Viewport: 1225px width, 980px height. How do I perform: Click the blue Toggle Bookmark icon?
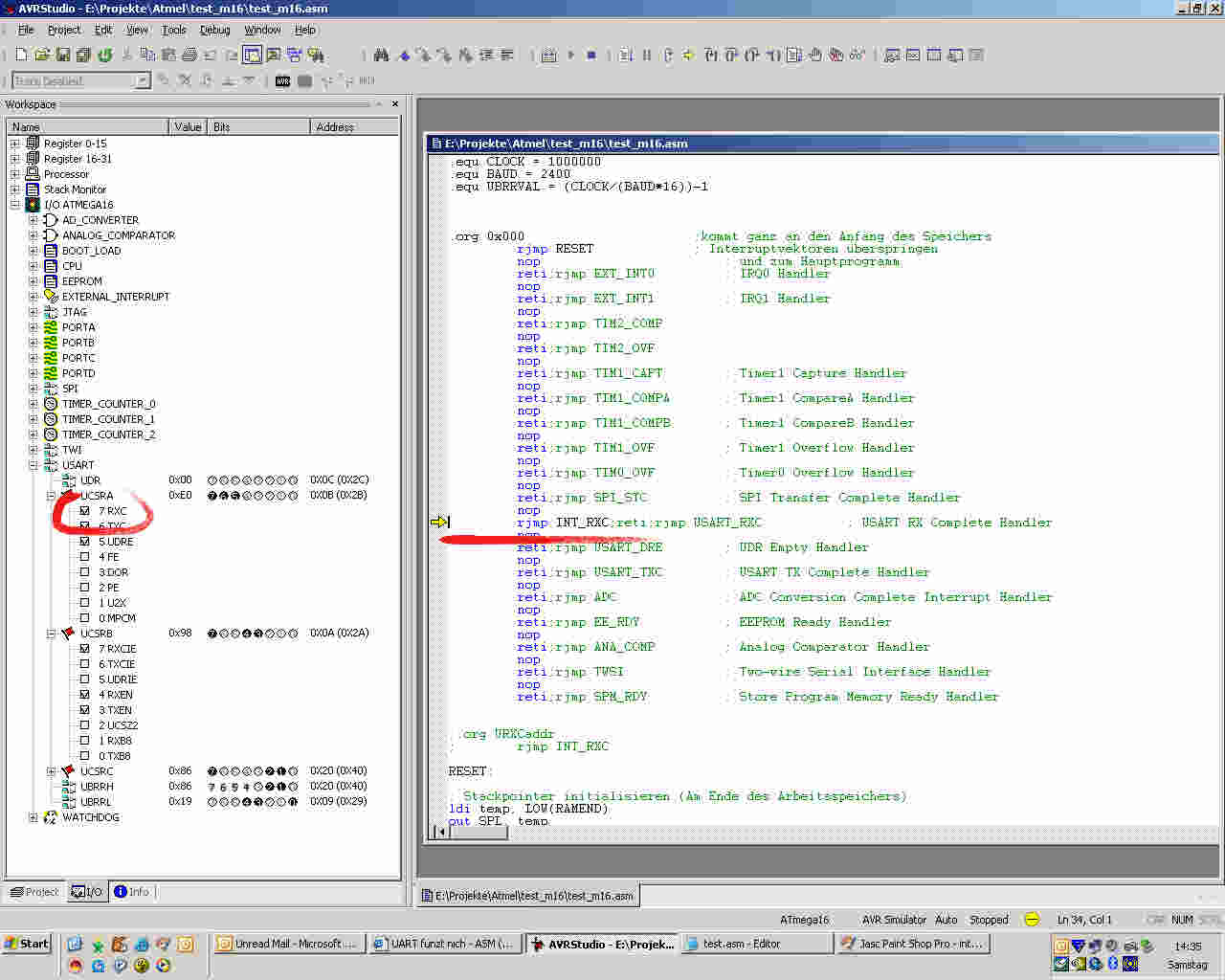403,56
